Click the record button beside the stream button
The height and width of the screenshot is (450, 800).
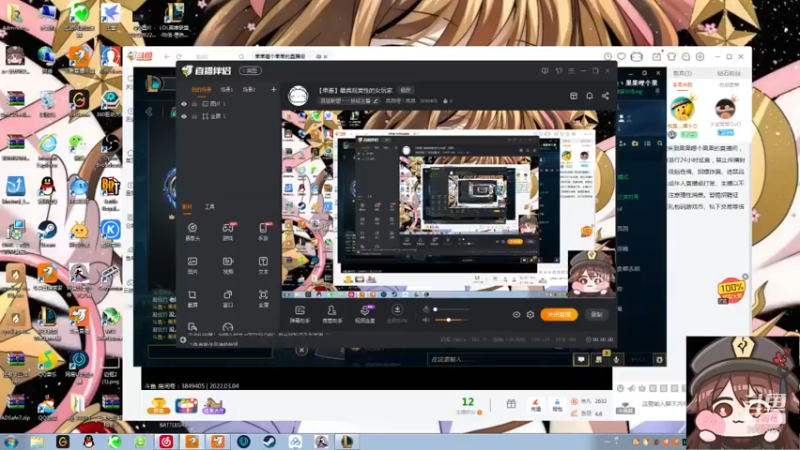pos(596,315)
